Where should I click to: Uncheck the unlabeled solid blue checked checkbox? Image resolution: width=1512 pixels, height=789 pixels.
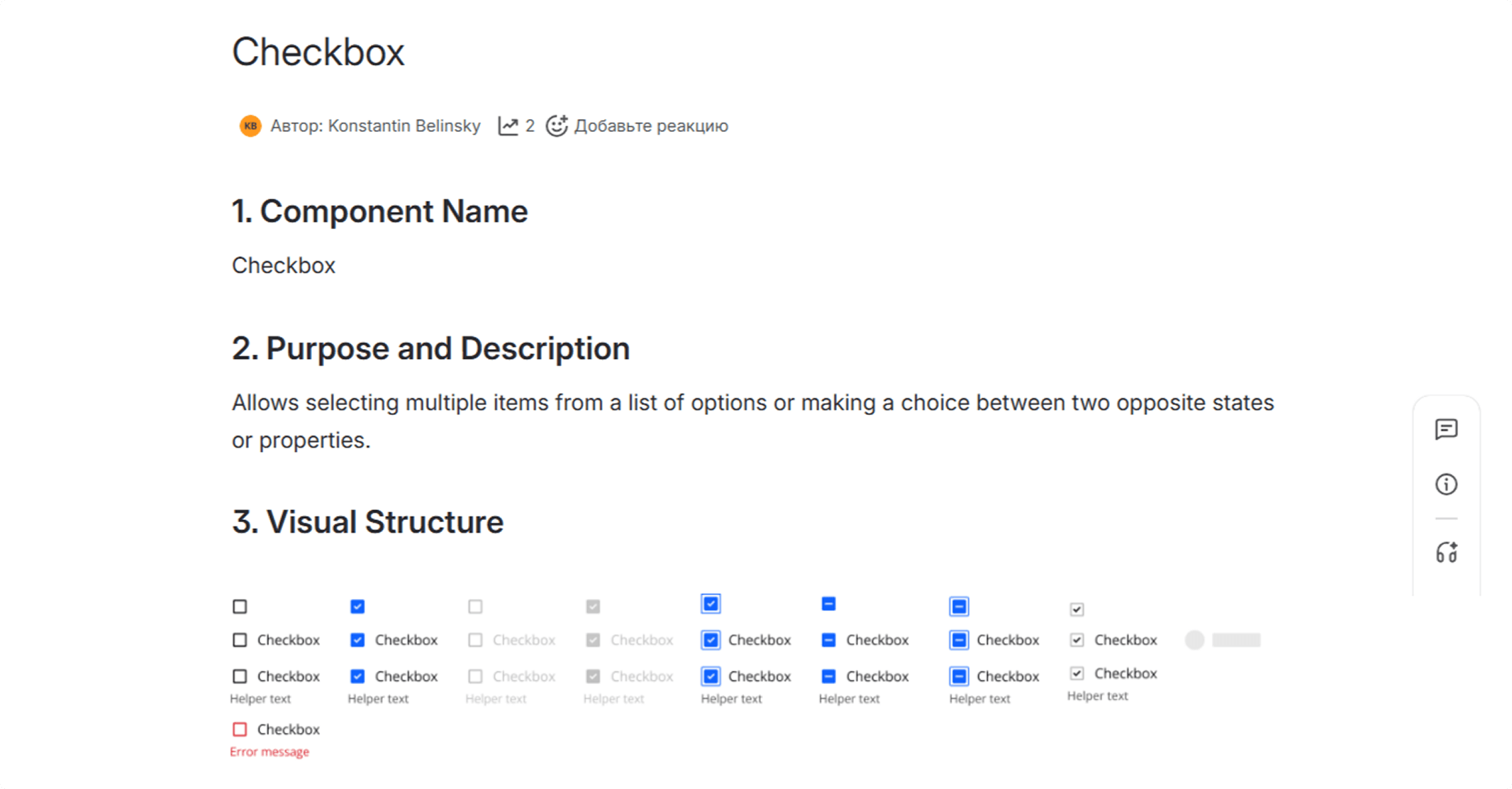357,607
